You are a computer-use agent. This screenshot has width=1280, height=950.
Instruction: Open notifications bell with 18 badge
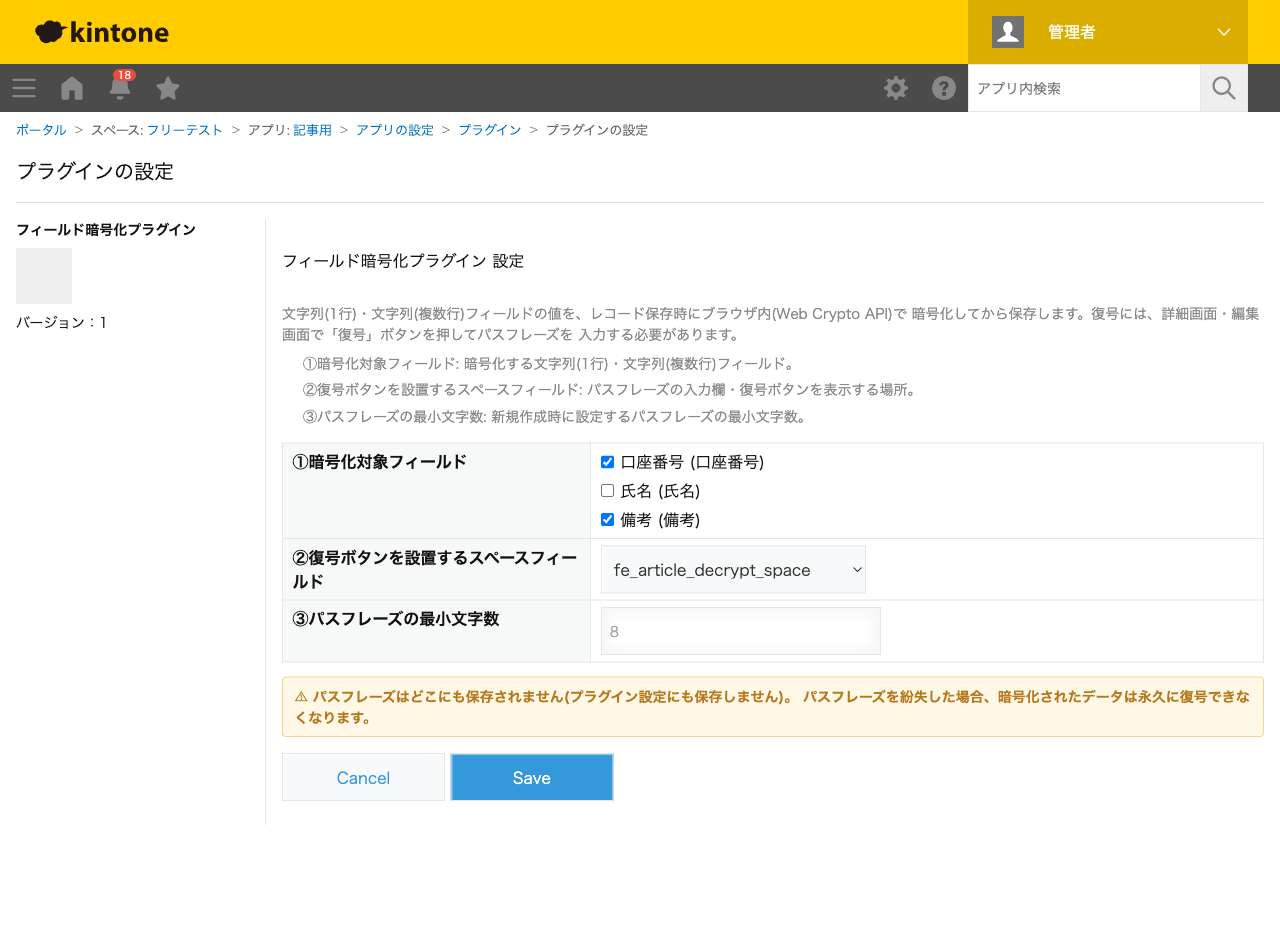120,87
